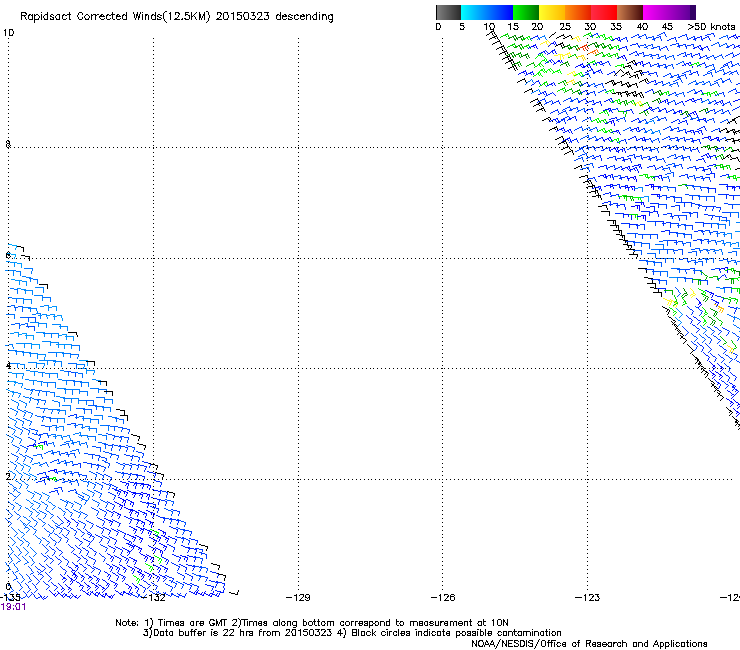Click the date '20150323 descending' in the title

[x=275, y=17]
